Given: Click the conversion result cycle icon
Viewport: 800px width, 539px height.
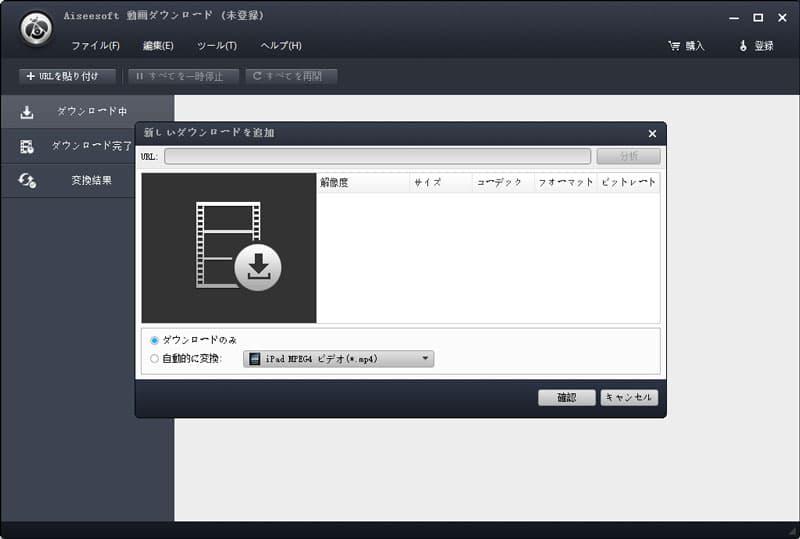Looking at the screenshot, I should tap(27, 181).
